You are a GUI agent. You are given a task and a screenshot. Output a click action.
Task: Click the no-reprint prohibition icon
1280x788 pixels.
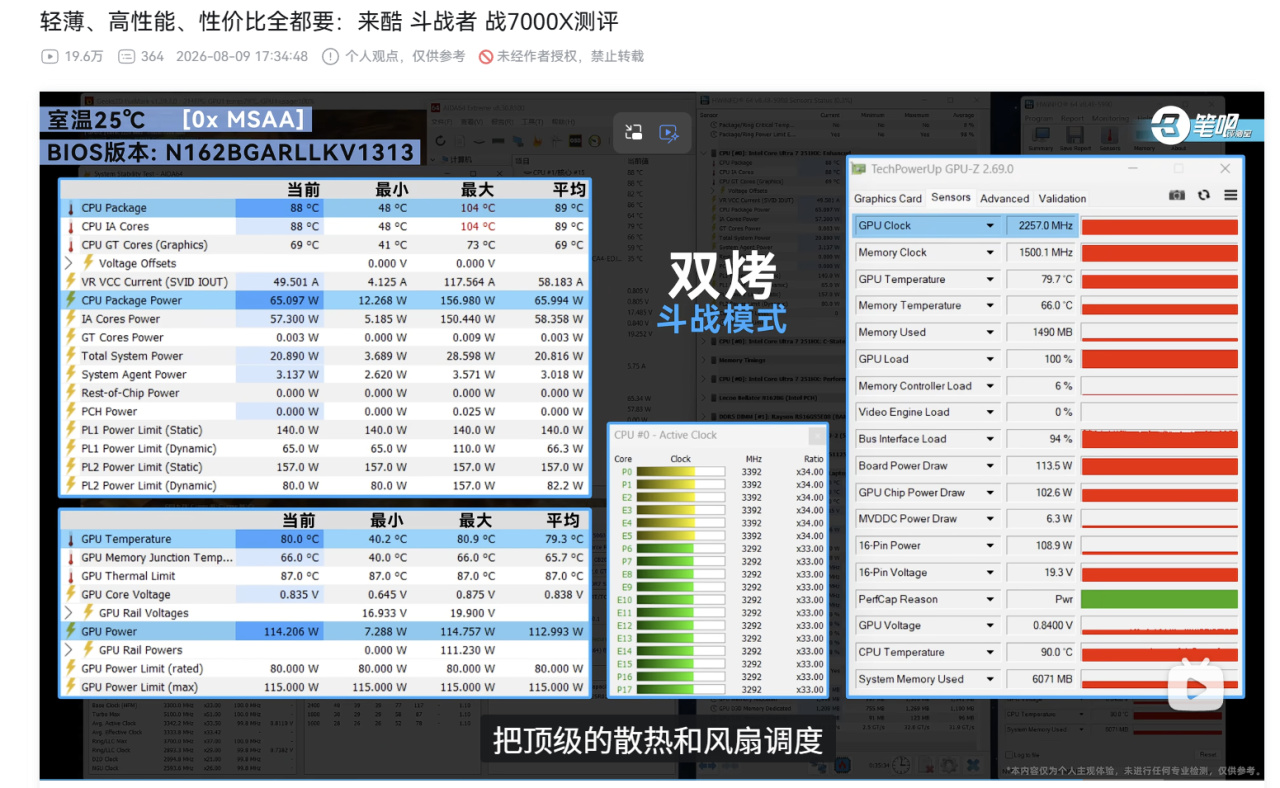coord(486,57)
